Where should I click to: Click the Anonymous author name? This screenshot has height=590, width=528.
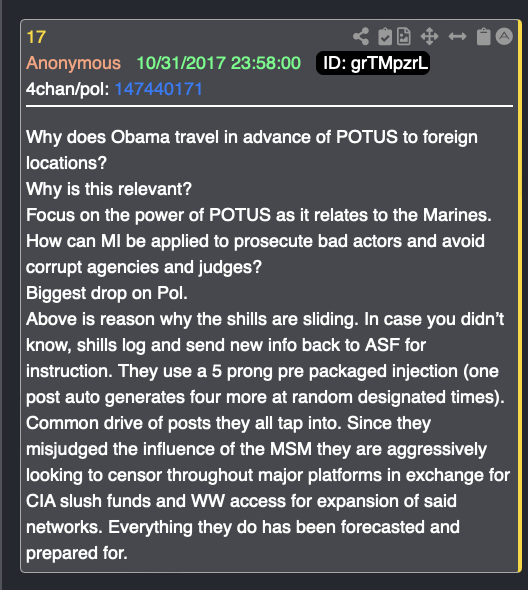(73, 63)
